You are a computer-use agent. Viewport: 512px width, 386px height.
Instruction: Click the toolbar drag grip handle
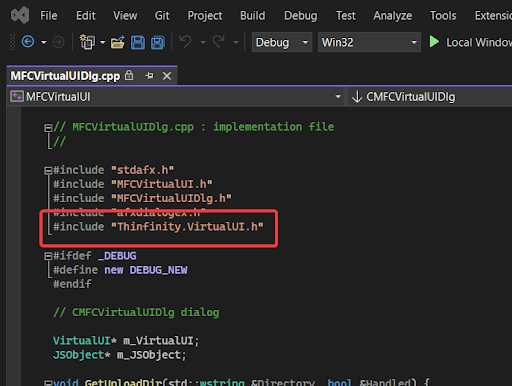click(12, 42)
